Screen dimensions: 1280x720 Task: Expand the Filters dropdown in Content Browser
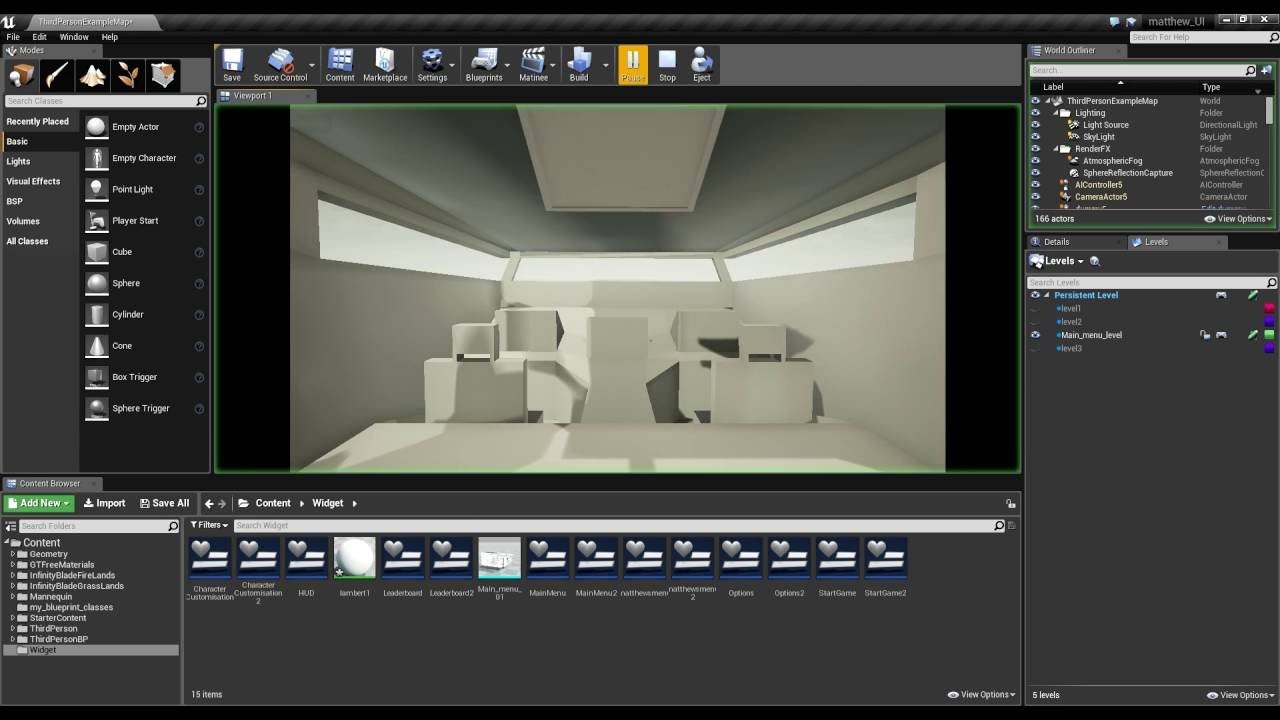tap(210, 525)
